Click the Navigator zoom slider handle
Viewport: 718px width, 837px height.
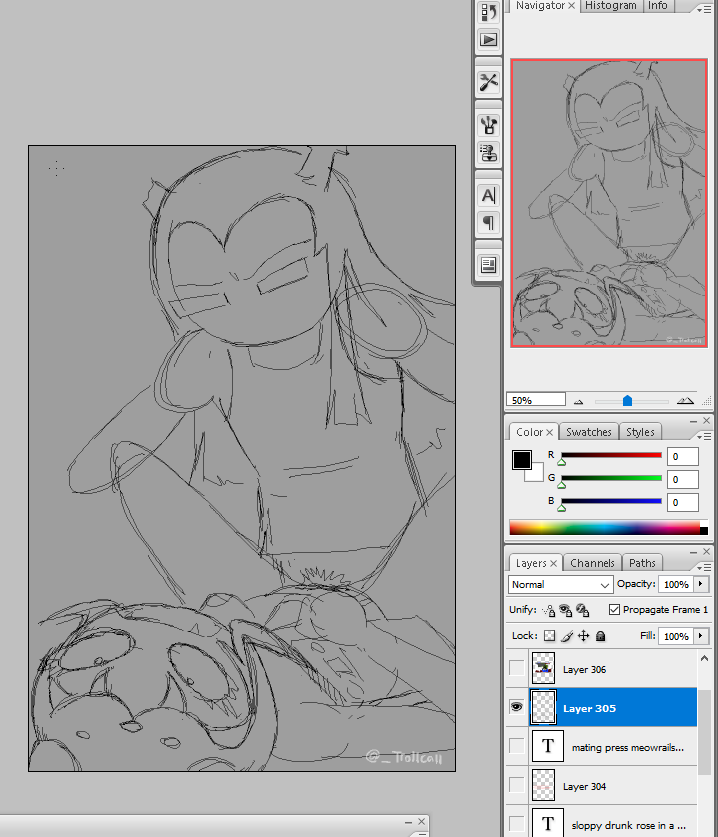(628, 401)
